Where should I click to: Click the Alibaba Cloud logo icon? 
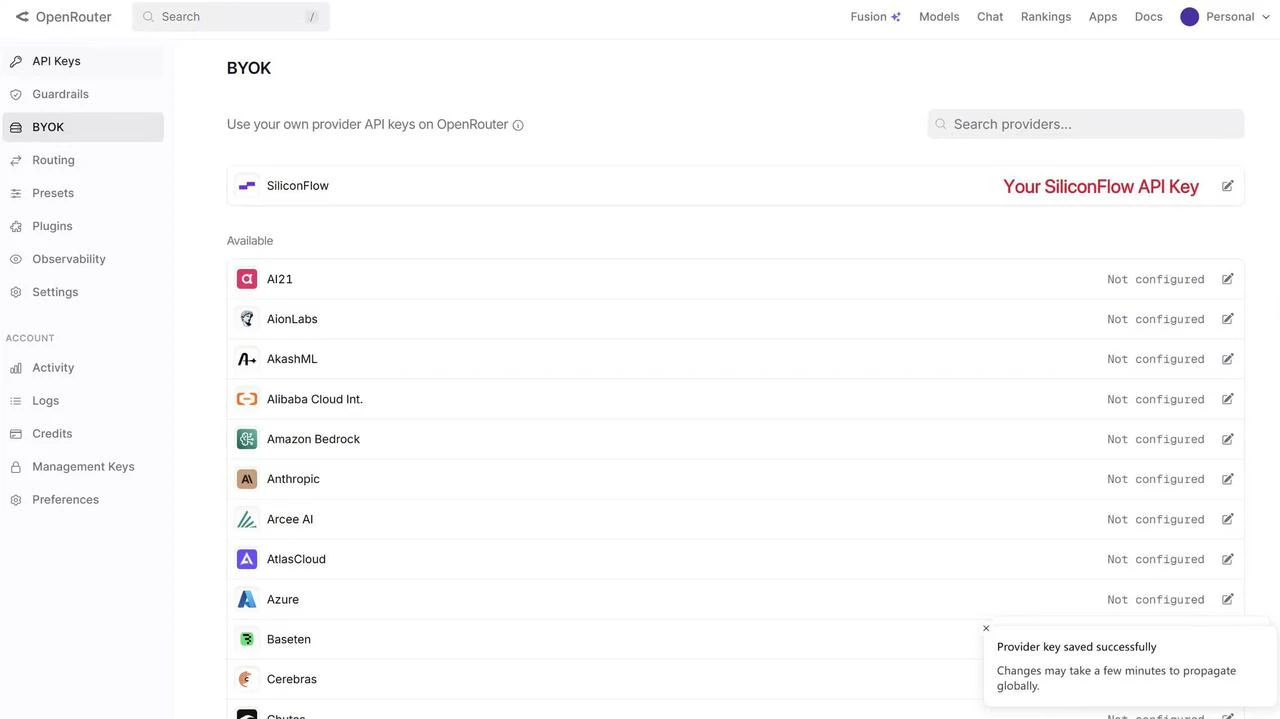click(x=247, y=399)
